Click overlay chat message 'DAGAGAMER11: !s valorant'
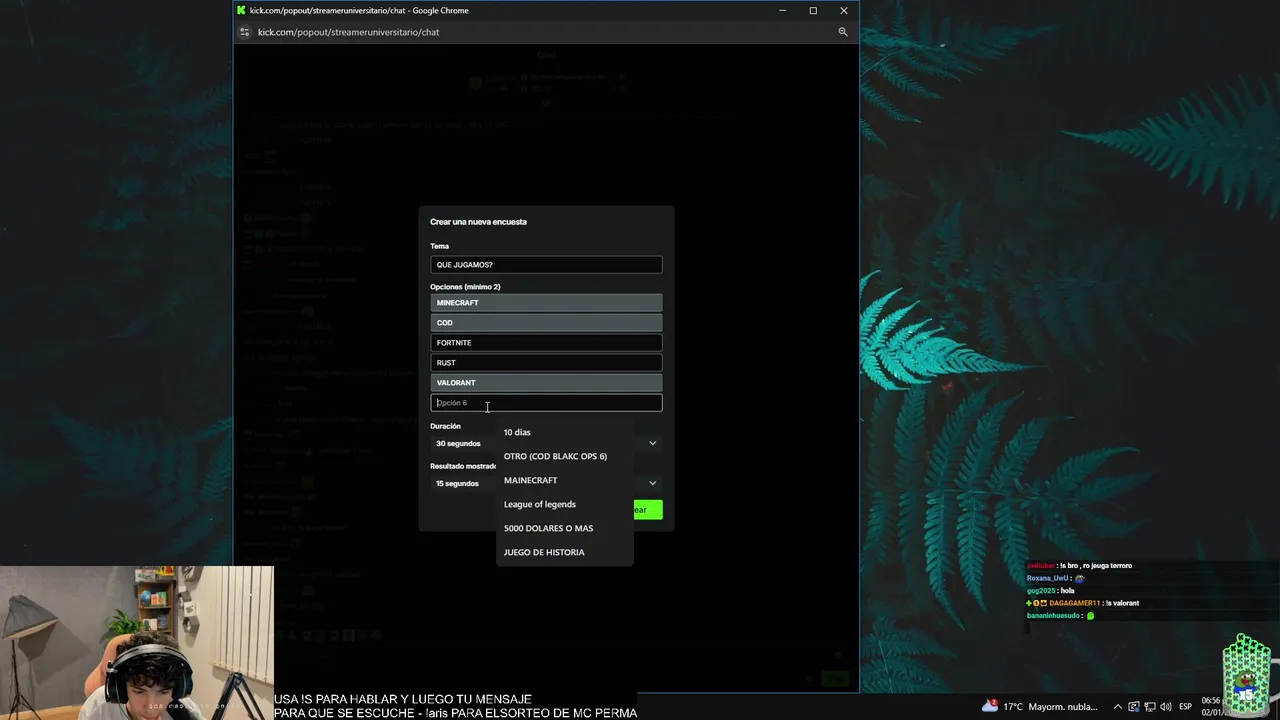Image resolution: width=1280 pixels, height=720 pixels. pyautogui.click(x=1083, y=603)
